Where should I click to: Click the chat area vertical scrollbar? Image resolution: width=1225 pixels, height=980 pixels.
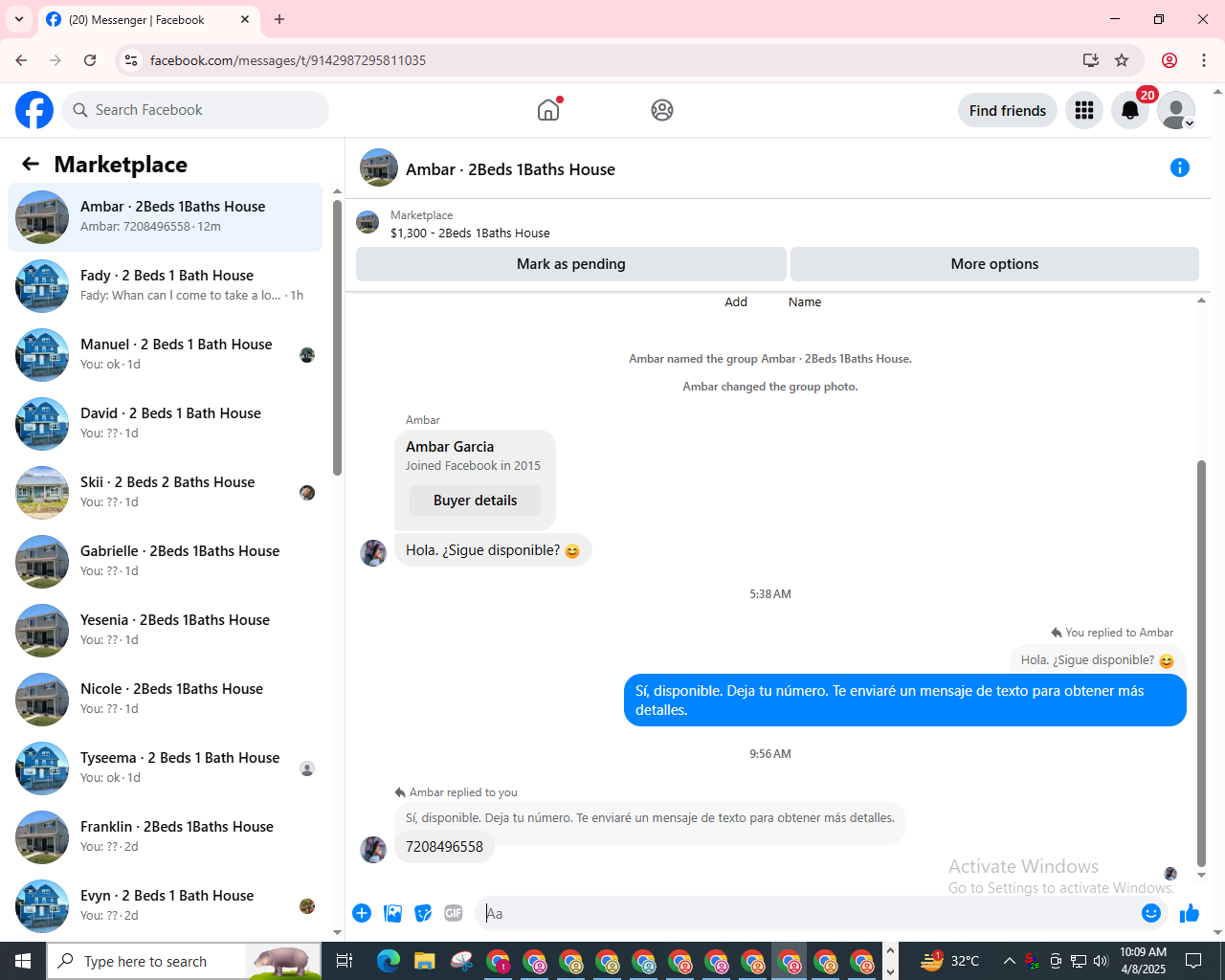(1201, 662)
